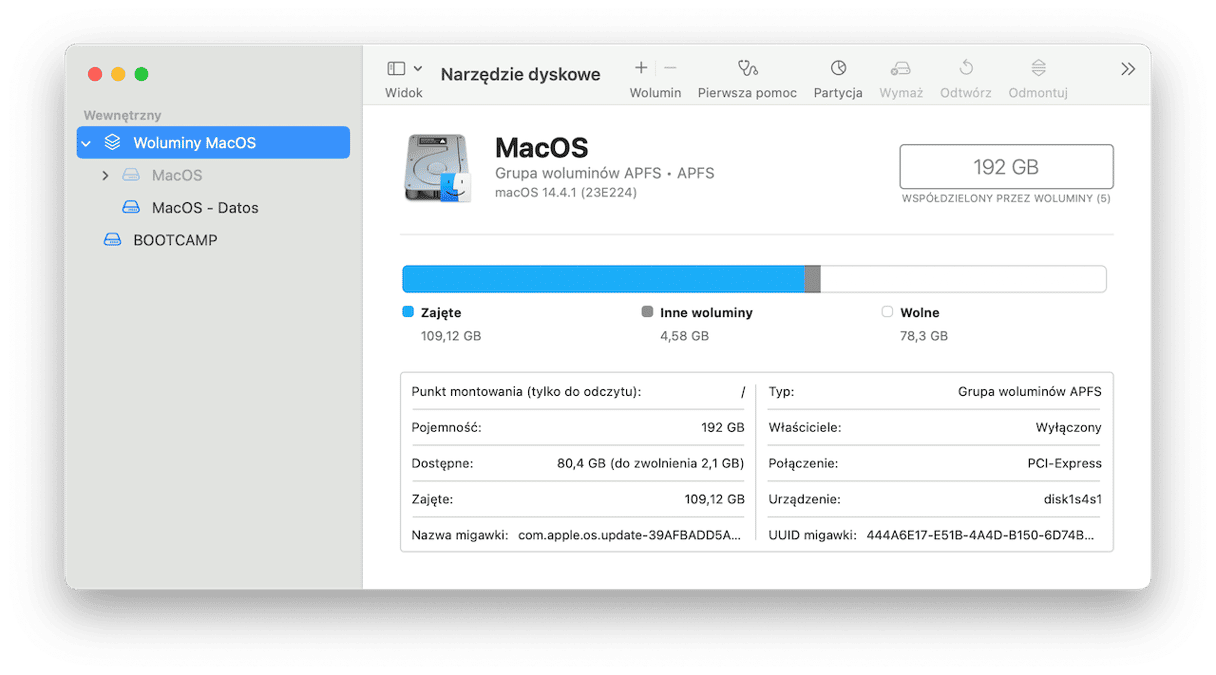
Task: Click the Woluminy MacOS stack icon
Action: [113, 142]
